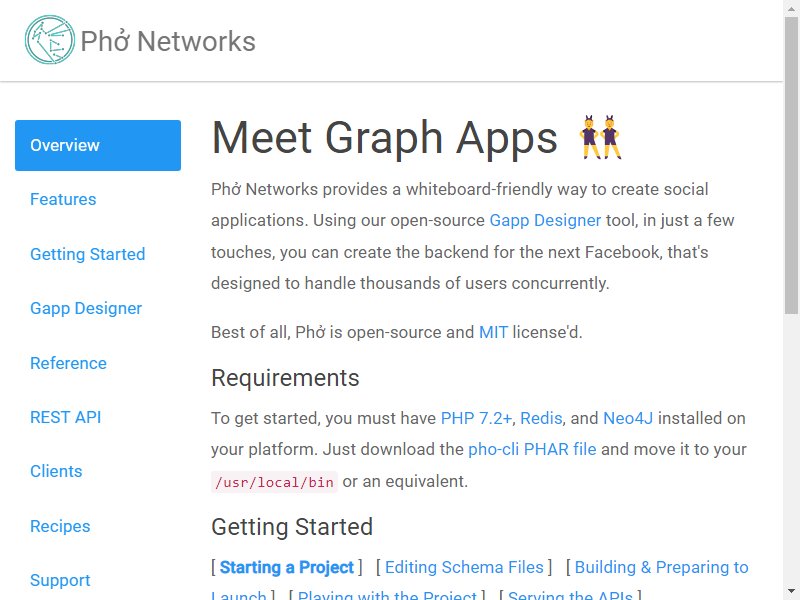Open the Redis link

point(541,418)
